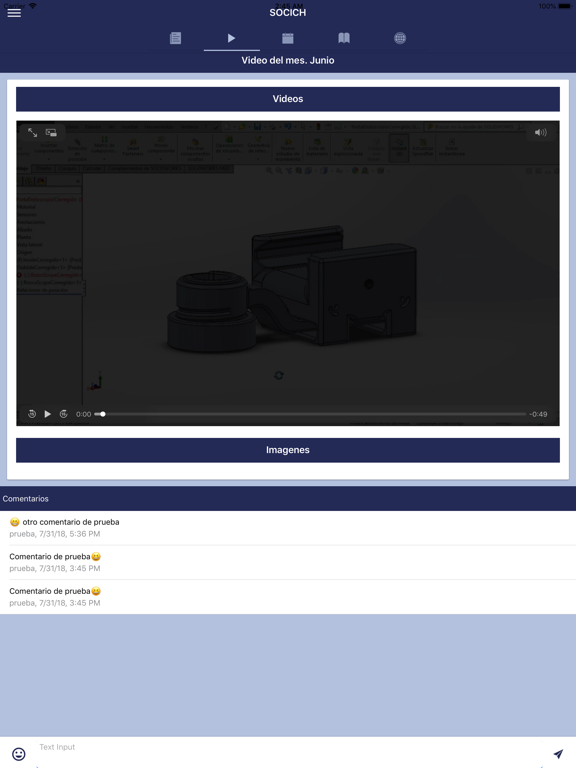Enable picture-in-picture mode

coord(51,132)
